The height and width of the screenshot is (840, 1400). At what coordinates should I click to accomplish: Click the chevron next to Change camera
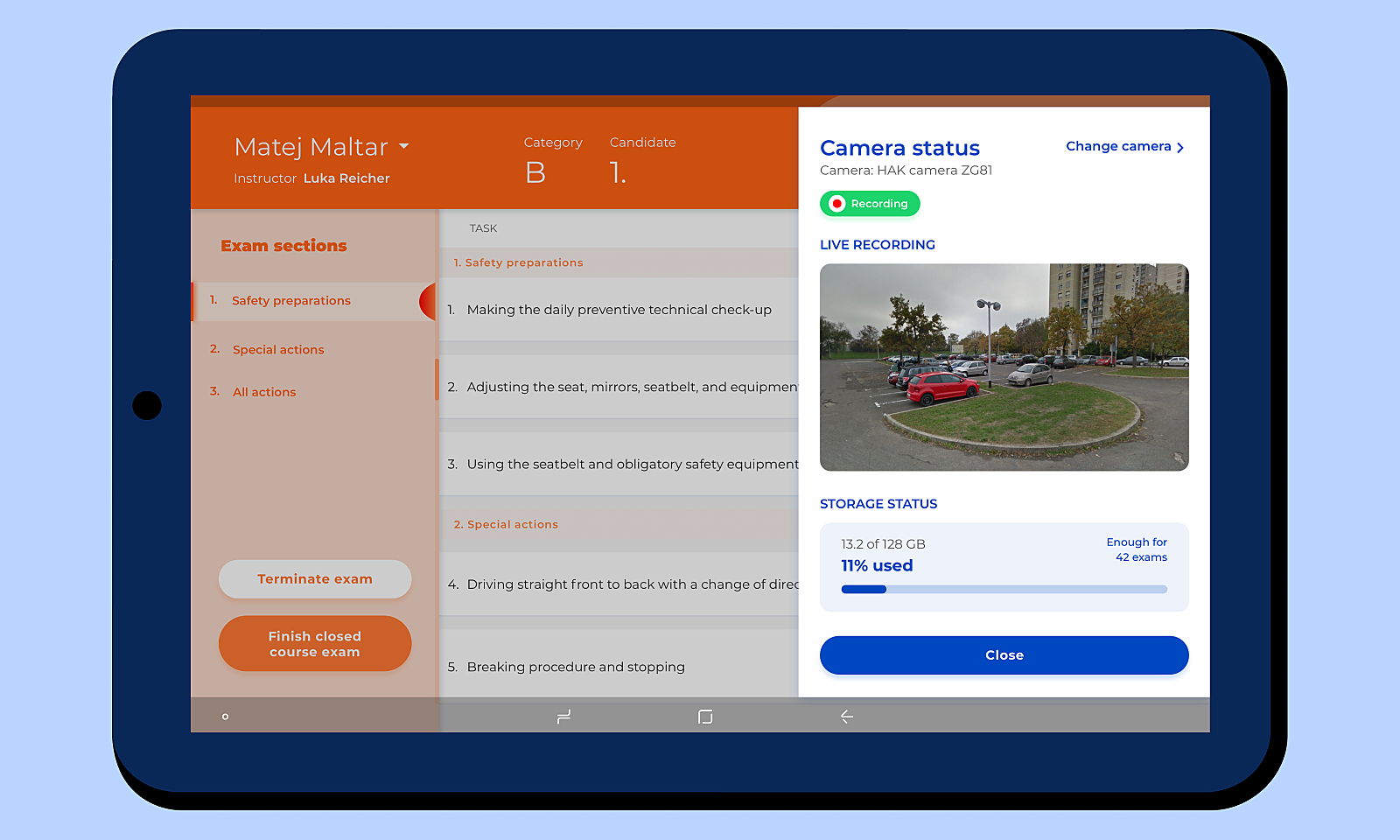[1180, 147]
